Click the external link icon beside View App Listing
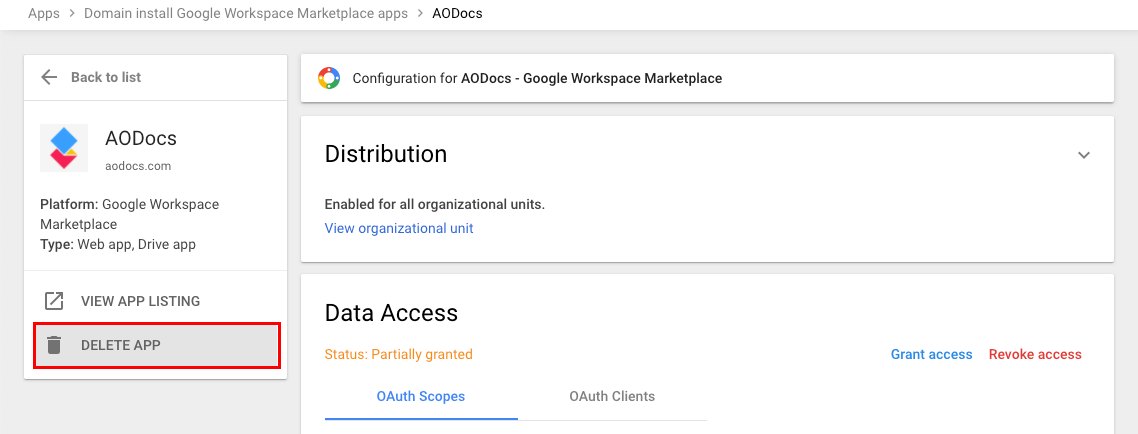Image resolution: width=1138 pixels, height=434 pixels. pos(54,301)
